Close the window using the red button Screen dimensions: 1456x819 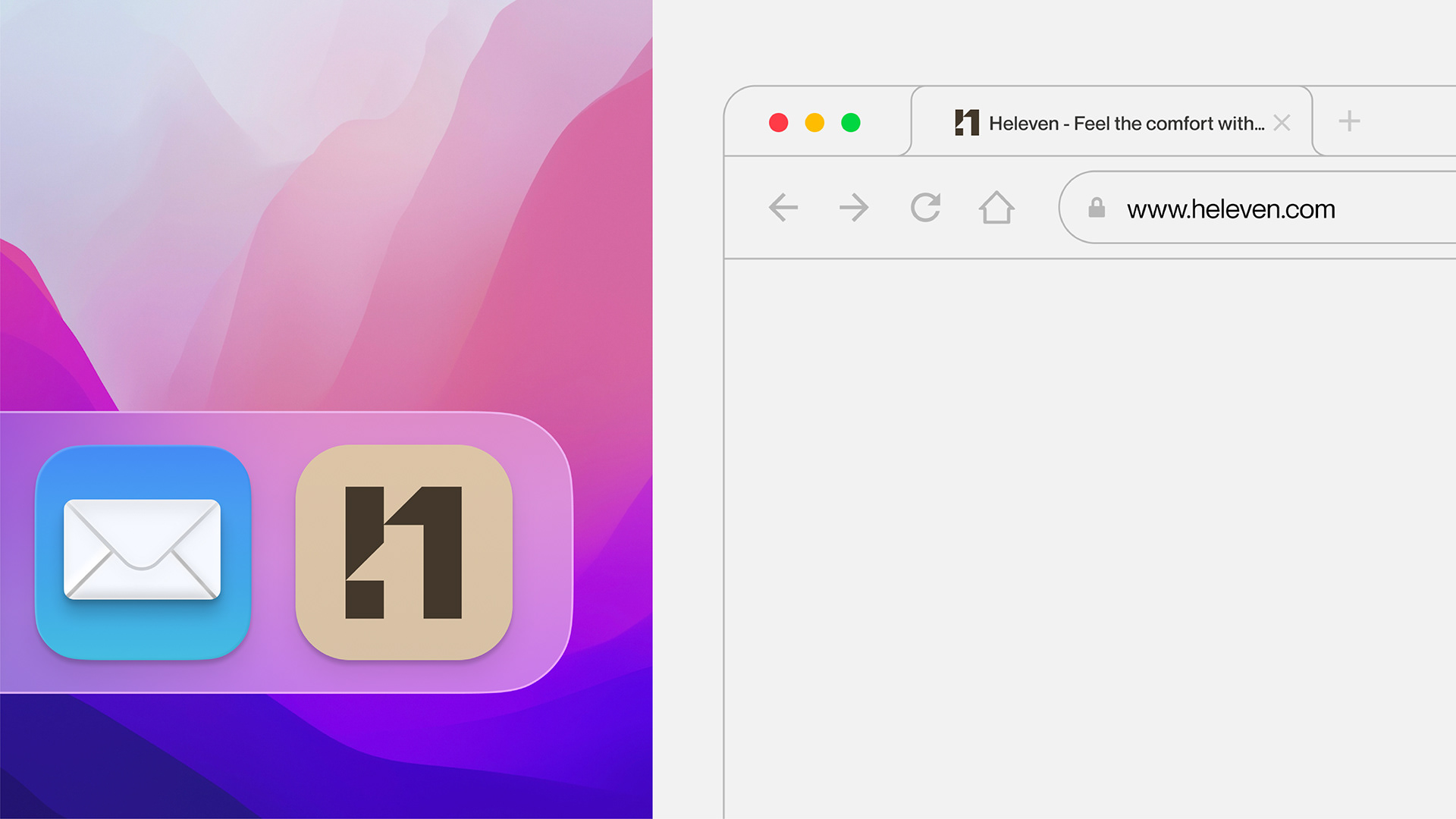[778, 123]
